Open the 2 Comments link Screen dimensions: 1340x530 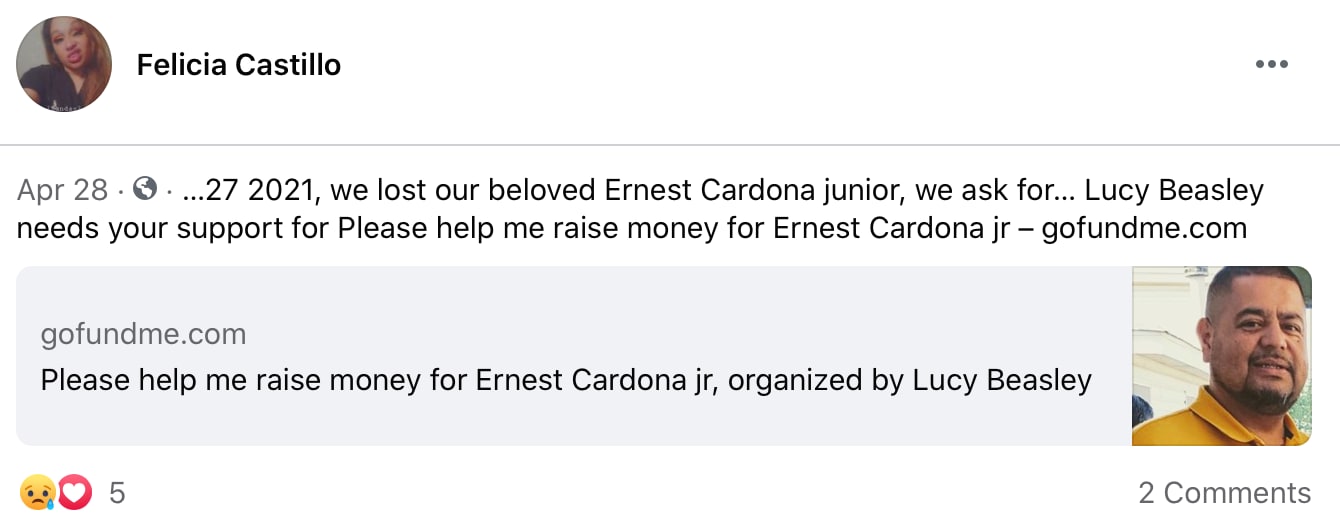coord(1224,493)
